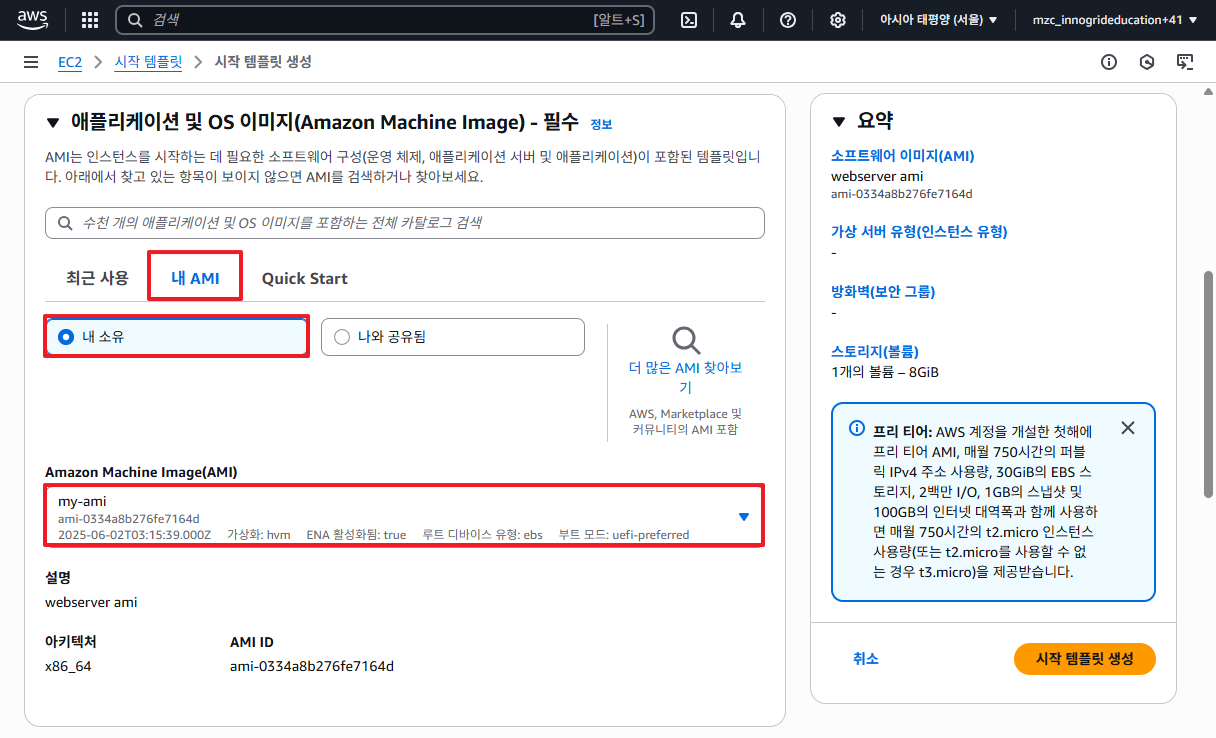Click the monitor icon in the breadcrumb bar
The image size is (1216, 738).
pyautogui.click(x=1185, y=62)
